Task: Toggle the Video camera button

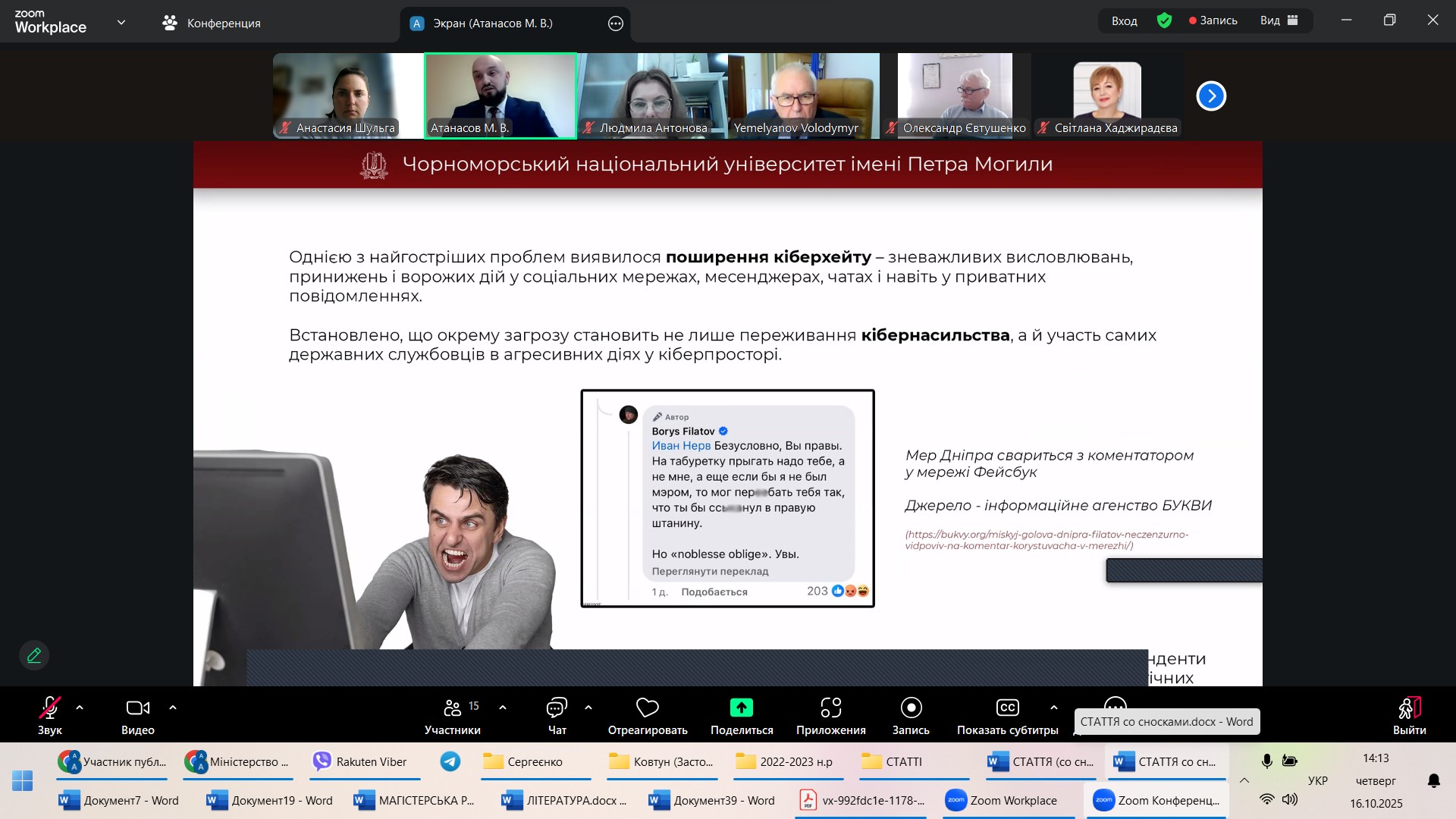Action: click(137, 708)
